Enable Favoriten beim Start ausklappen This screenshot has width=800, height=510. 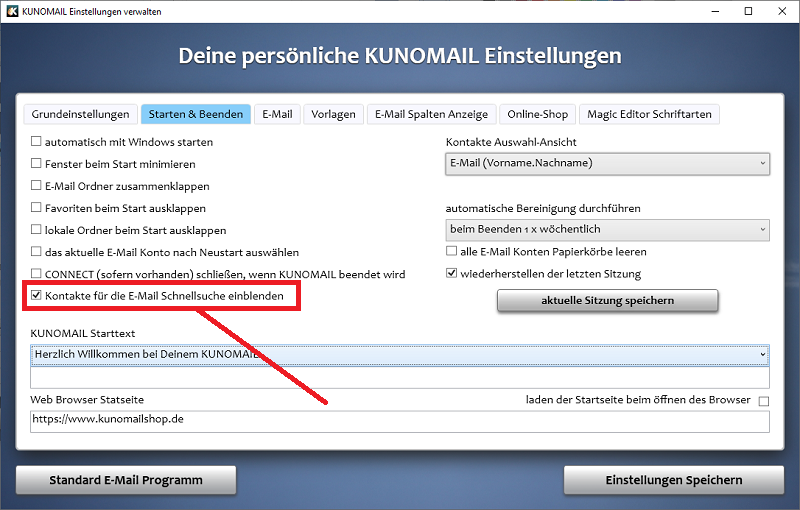click(36, 207)
